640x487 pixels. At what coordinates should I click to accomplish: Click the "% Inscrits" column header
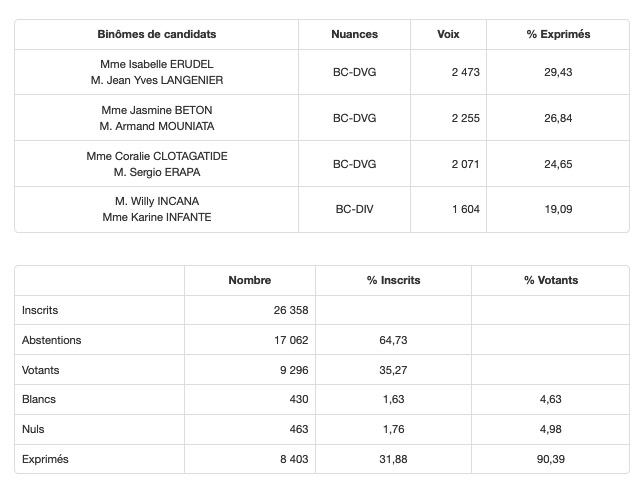tap(392, 280)
